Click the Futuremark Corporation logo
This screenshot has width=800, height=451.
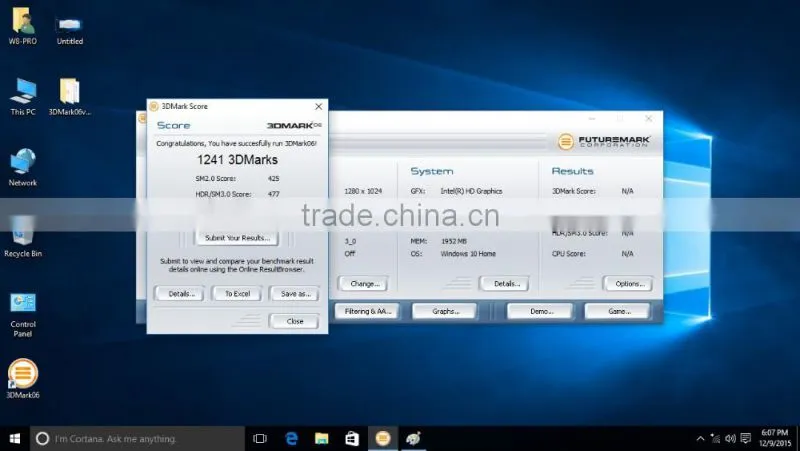(x=604, y=141)
